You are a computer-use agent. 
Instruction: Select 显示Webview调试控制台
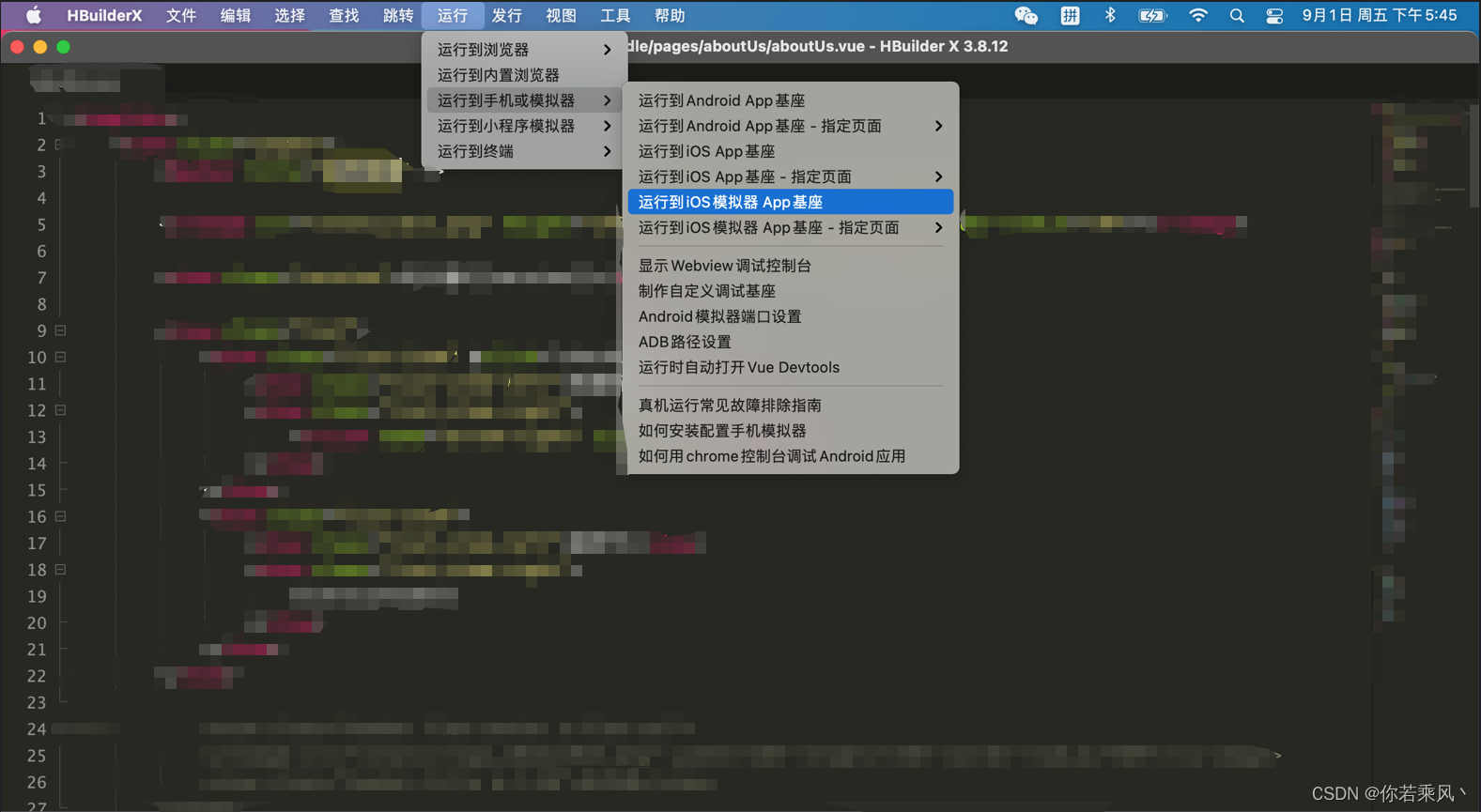(791, 266)
